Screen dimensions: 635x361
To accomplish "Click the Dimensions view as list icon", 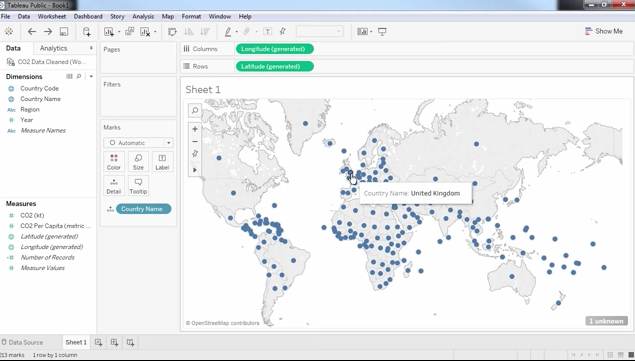I will pos(69,76).
